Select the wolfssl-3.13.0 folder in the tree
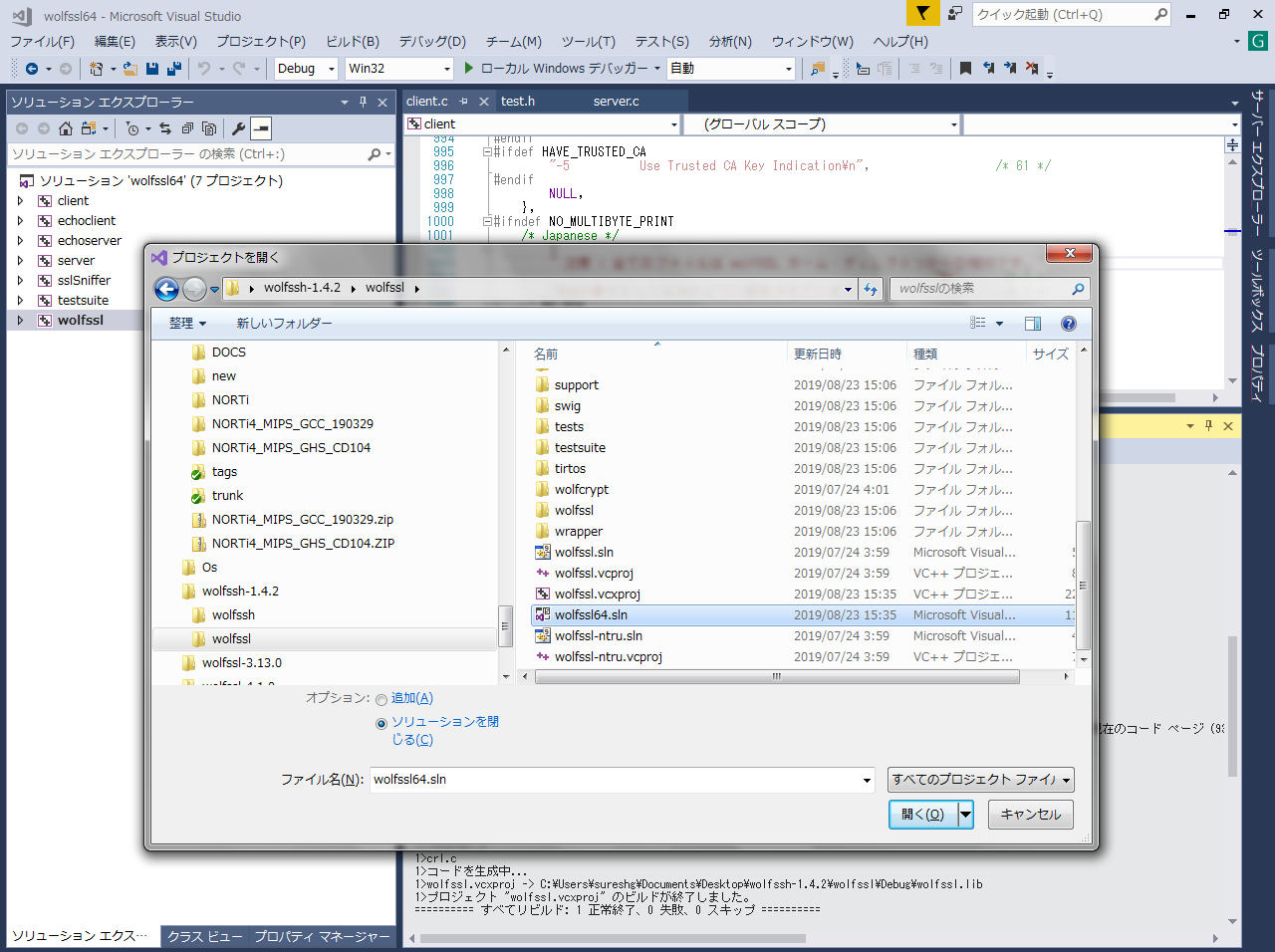1275x952 pixels. click(x=242, y=663)
